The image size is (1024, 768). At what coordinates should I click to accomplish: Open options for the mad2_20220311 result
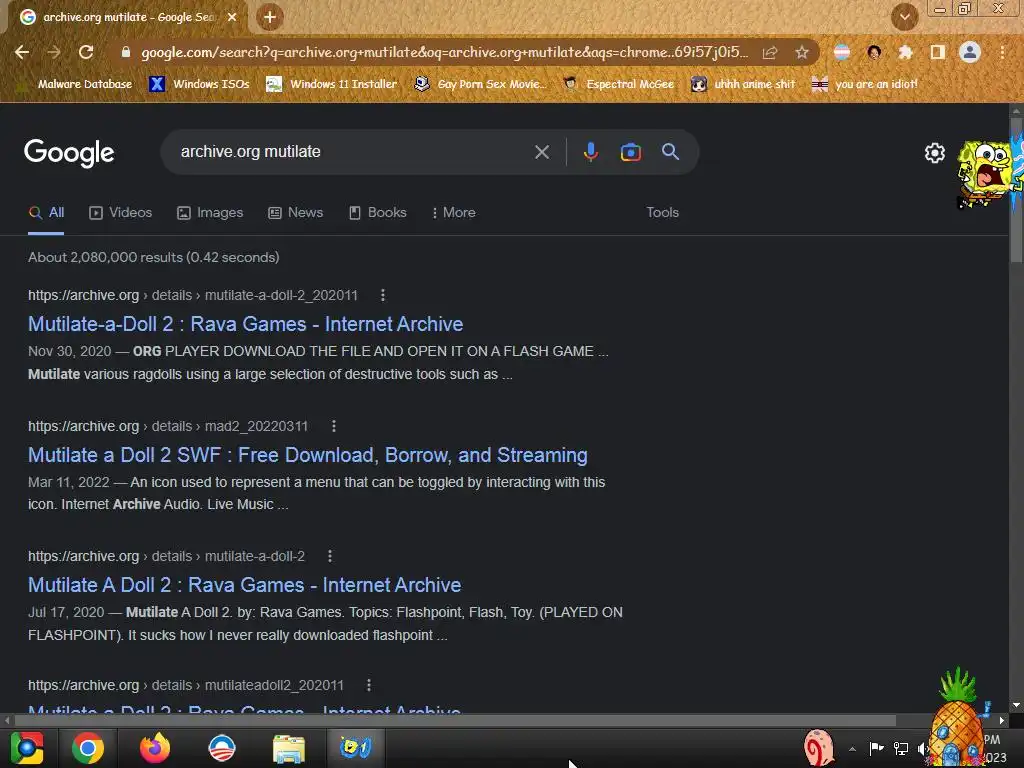coord(334,426)
